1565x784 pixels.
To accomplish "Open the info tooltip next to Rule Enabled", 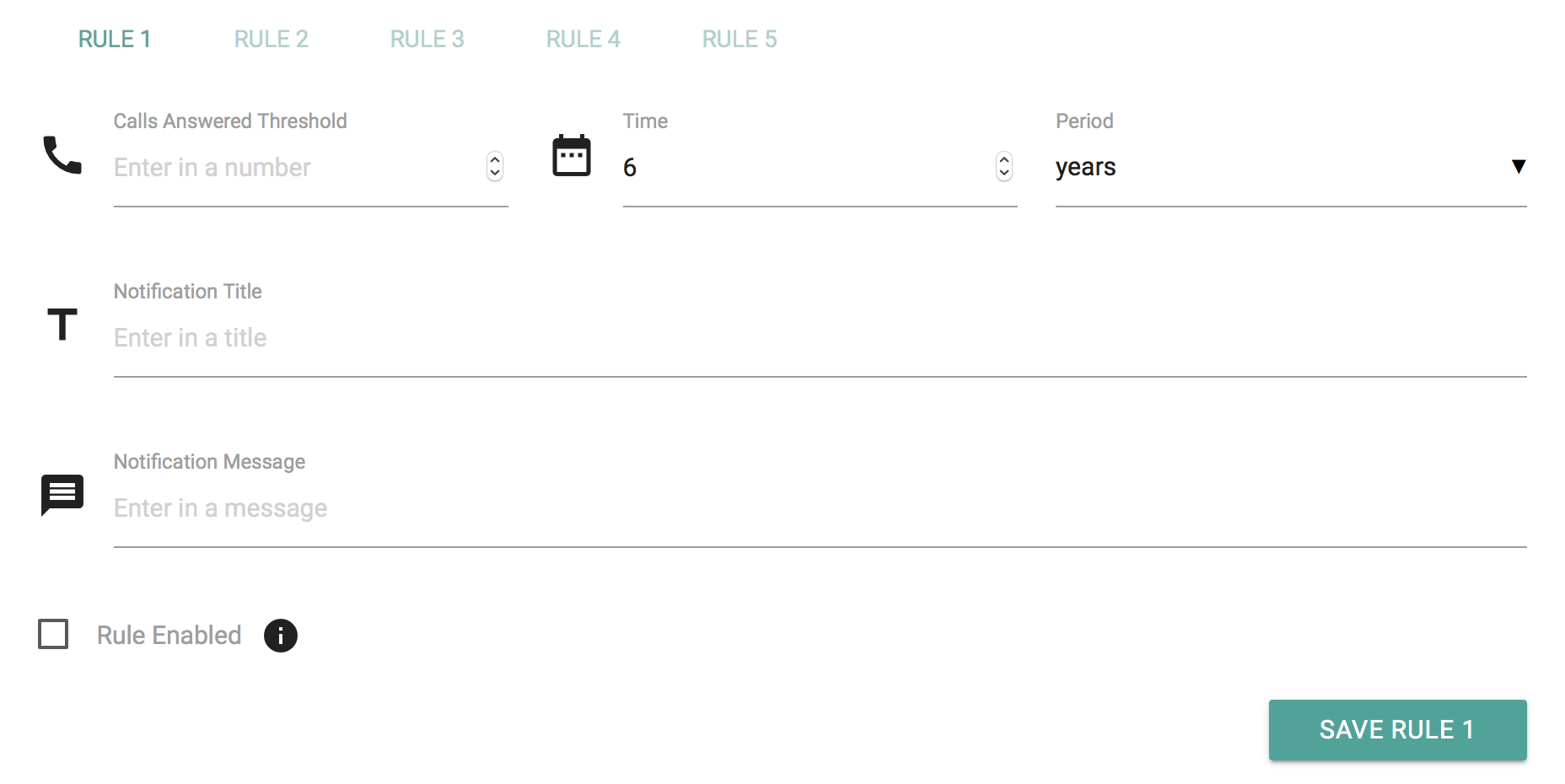I will pyautogui.click(x=281, y=636).
